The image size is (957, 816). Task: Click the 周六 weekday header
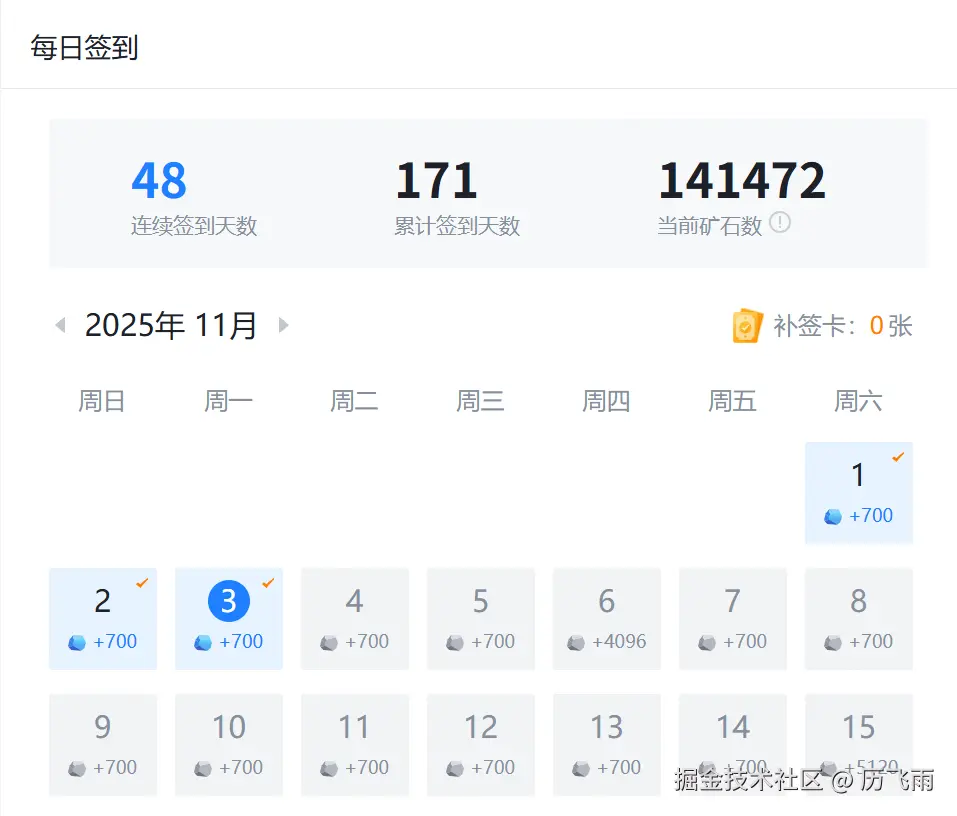[857, 400]
